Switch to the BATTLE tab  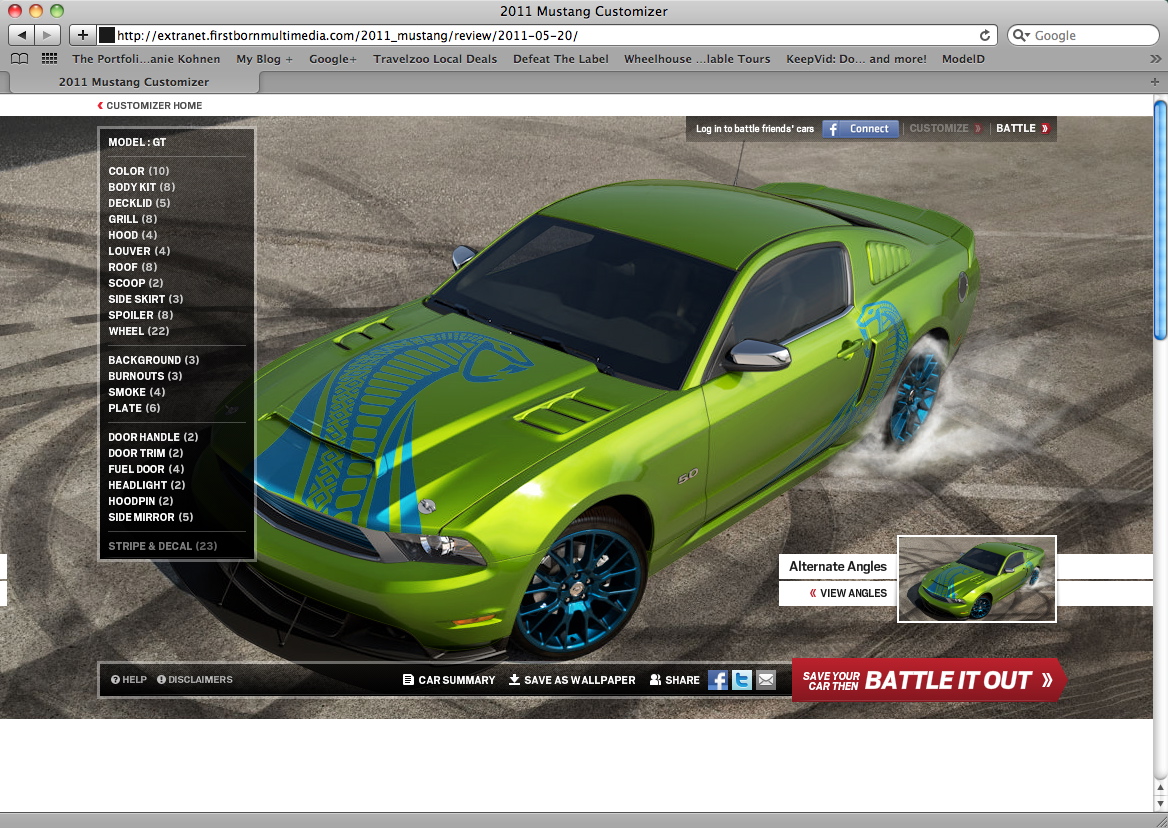tap(1022, 128)
